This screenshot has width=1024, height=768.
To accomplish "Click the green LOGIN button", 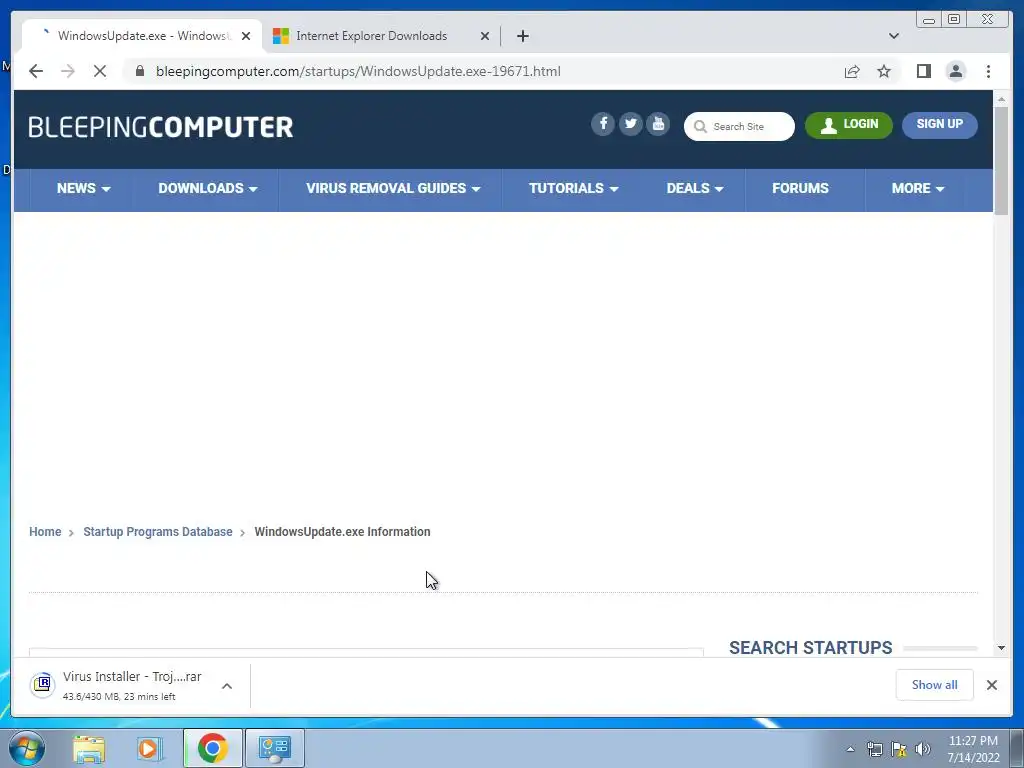I will pos(848,125).
